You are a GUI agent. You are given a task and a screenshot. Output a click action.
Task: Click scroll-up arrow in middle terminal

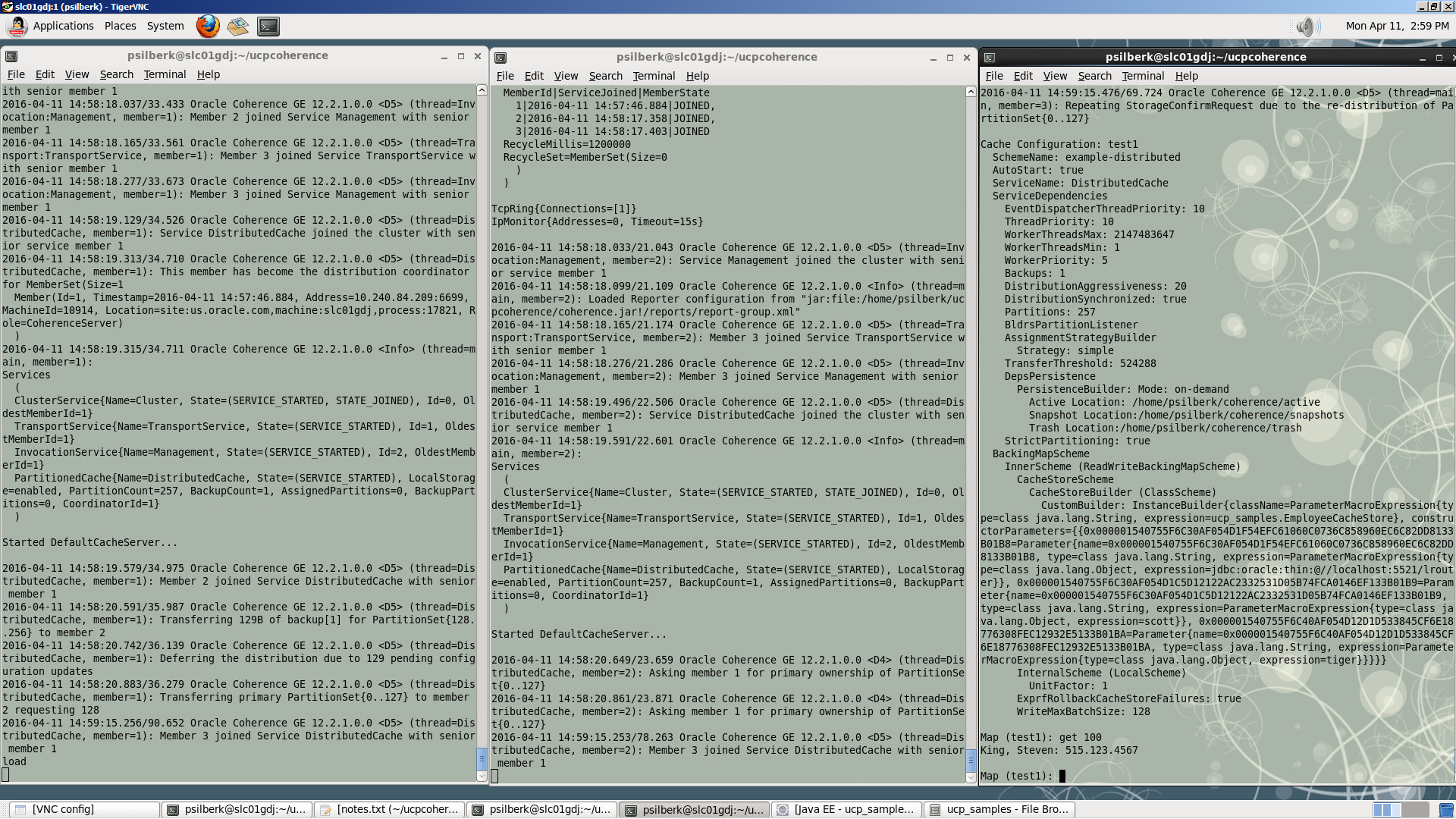pyautogui.click(x=971, y=92)
